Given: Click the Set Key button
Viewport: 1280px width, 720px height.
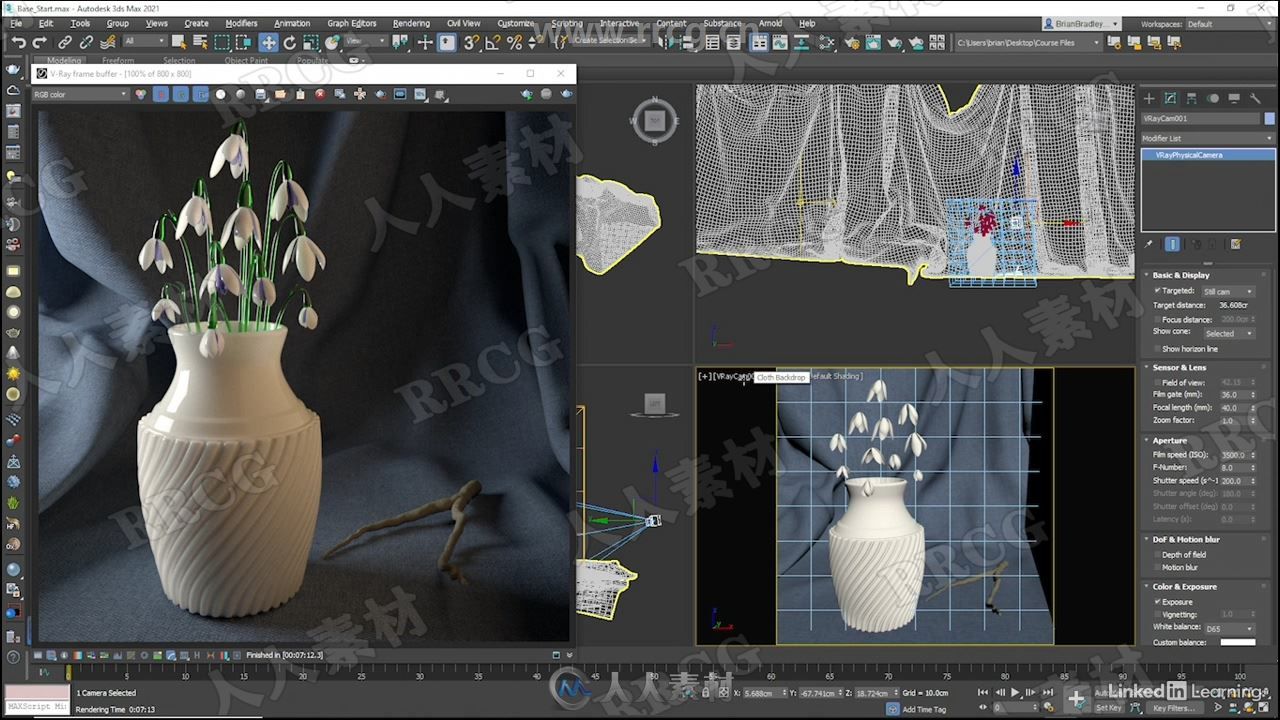Looking at the screenshot, I should pyautogui.click(x=1109, y=708).
